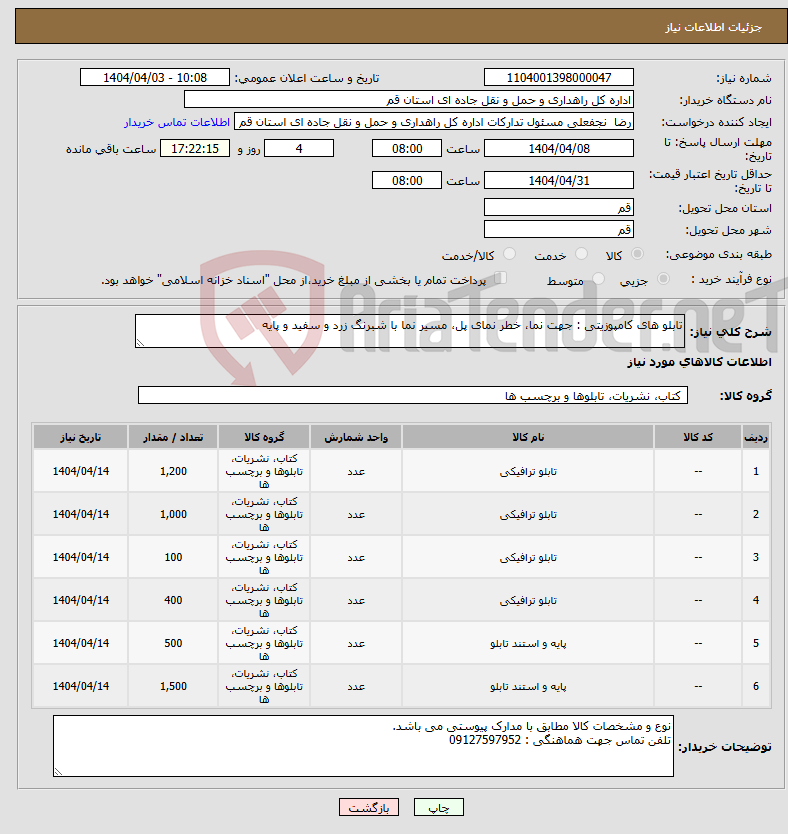Screen dimensions: 788x834
Task: Click the تابلو ترافیکی name in row 1
Action: [528, 472]
